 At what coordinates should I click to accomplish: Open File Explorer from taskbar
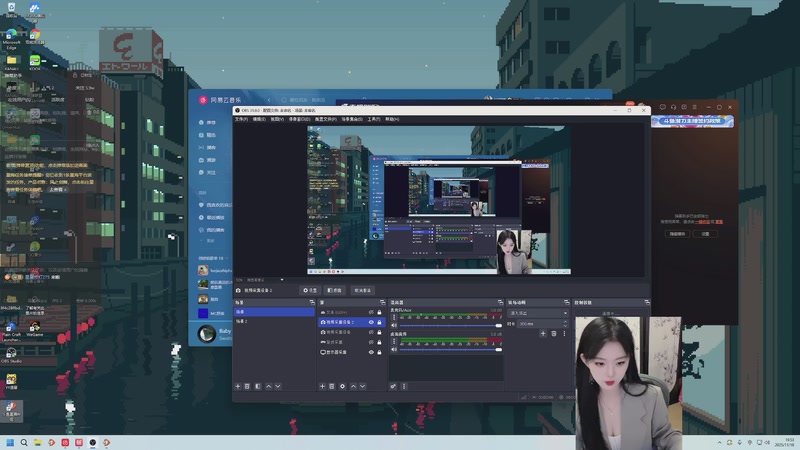tap(37, 442)
